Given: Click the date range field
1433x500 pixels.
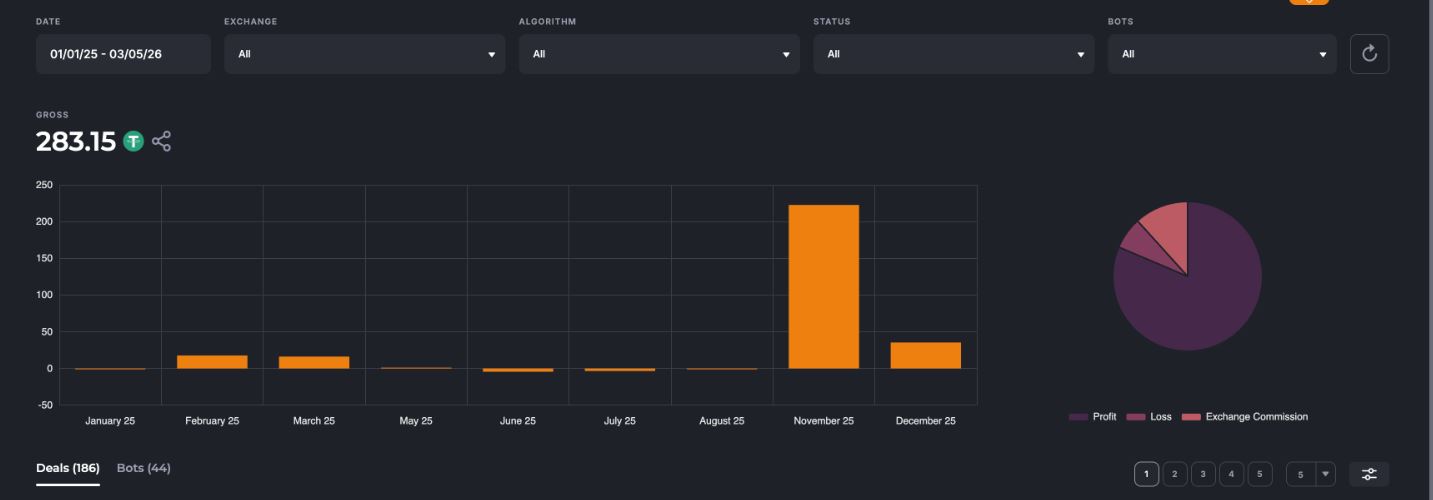Looking at the screenshot, I should (123, 54).
